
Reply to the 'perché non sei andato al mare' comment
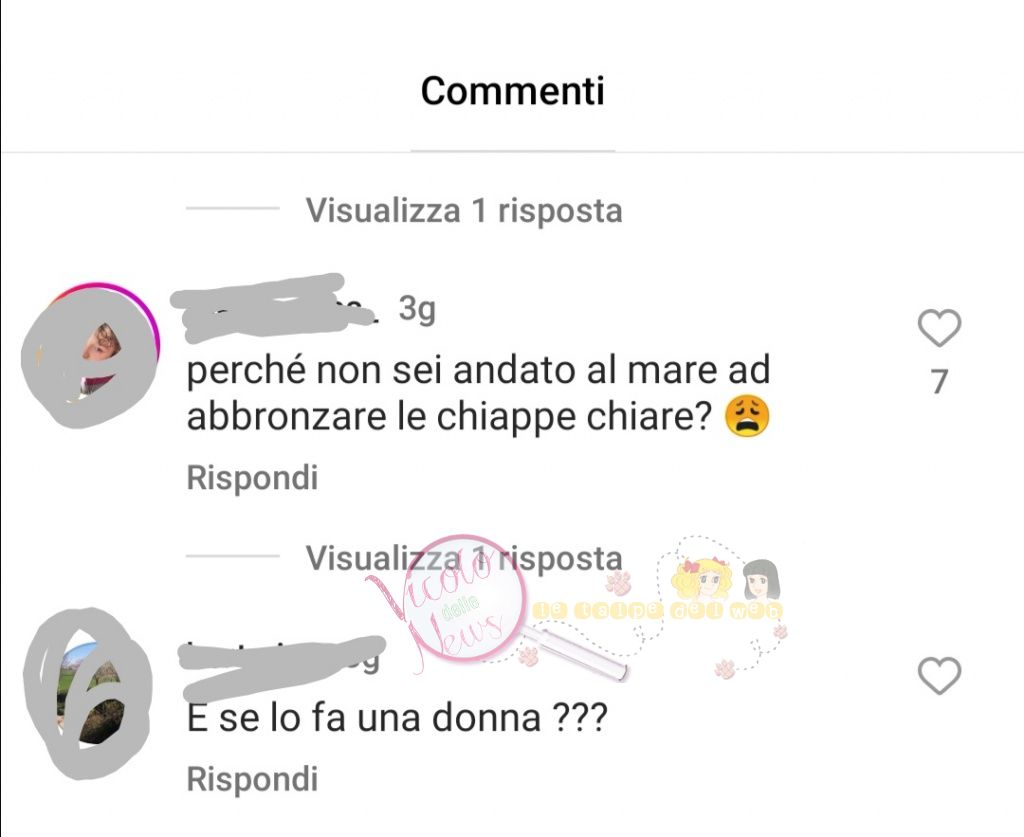pos(252,477)
